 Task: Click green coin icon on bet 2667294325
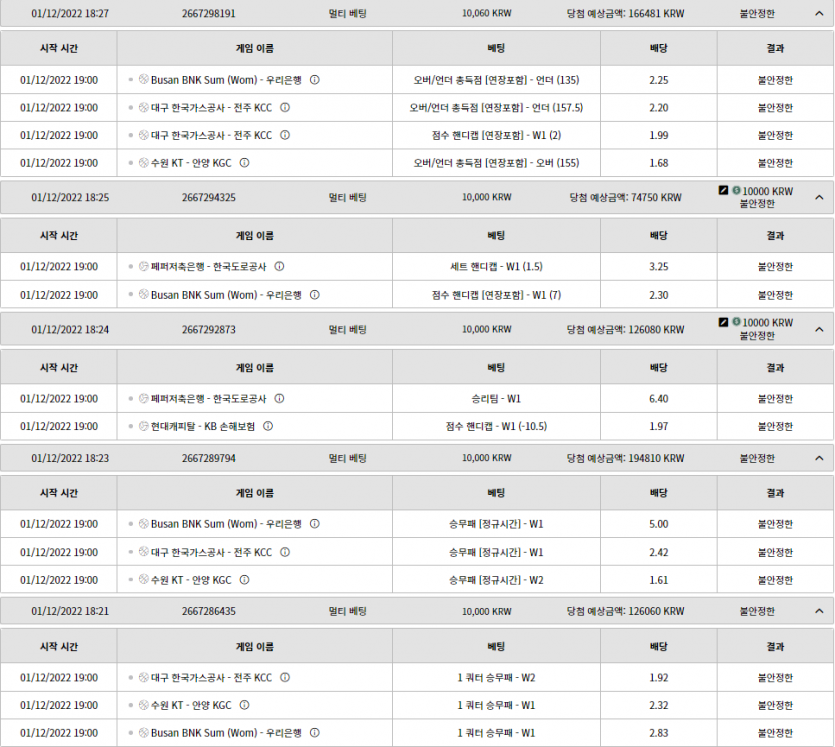[x=736, y=190]
